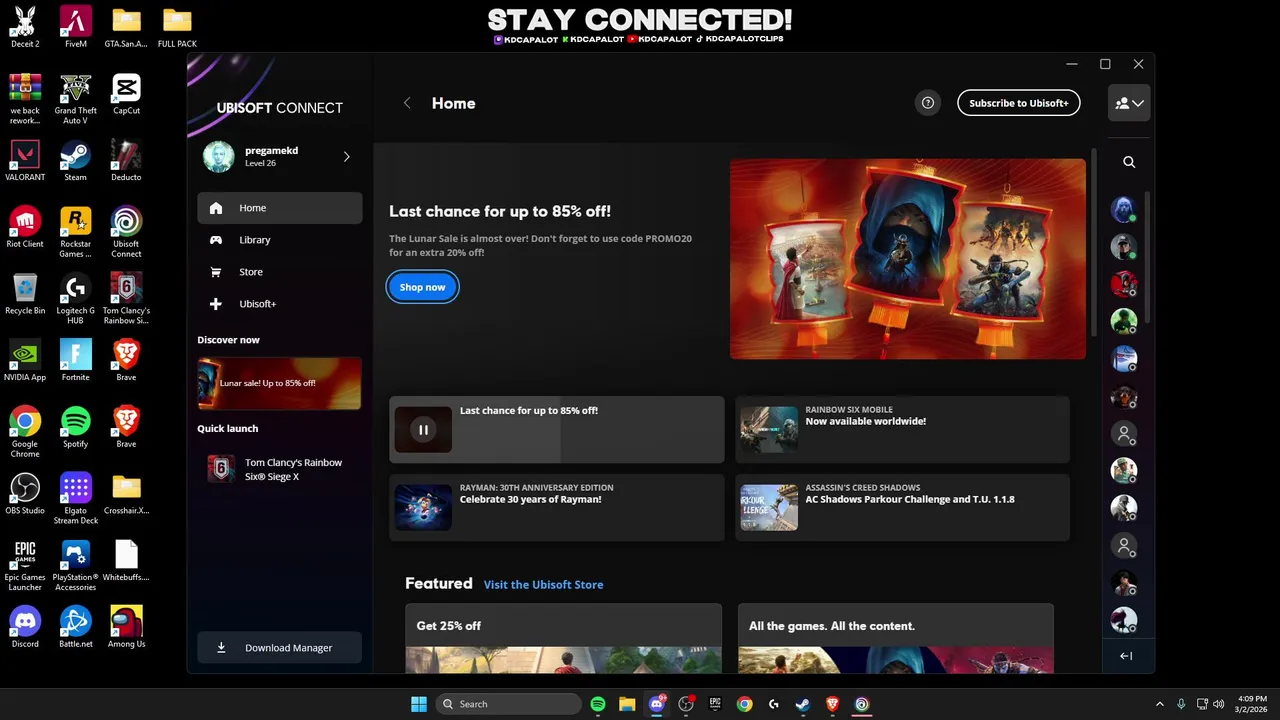1280x720 pixels.
Task: Pause the Last chance banner rotation
Action: tap(423, 430)
